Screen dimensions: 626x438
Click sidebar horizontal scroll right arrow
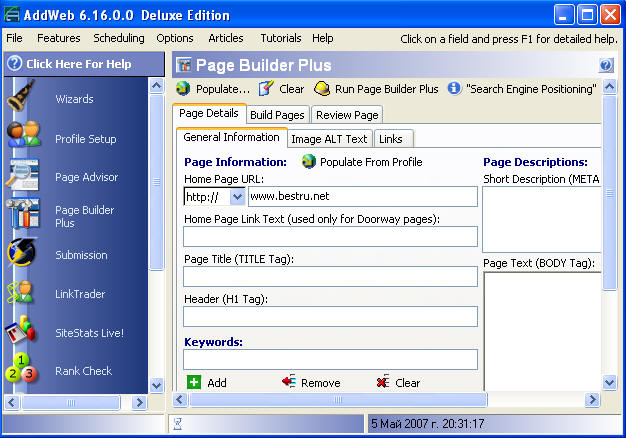pyautogui.click(x=139, y=402)
